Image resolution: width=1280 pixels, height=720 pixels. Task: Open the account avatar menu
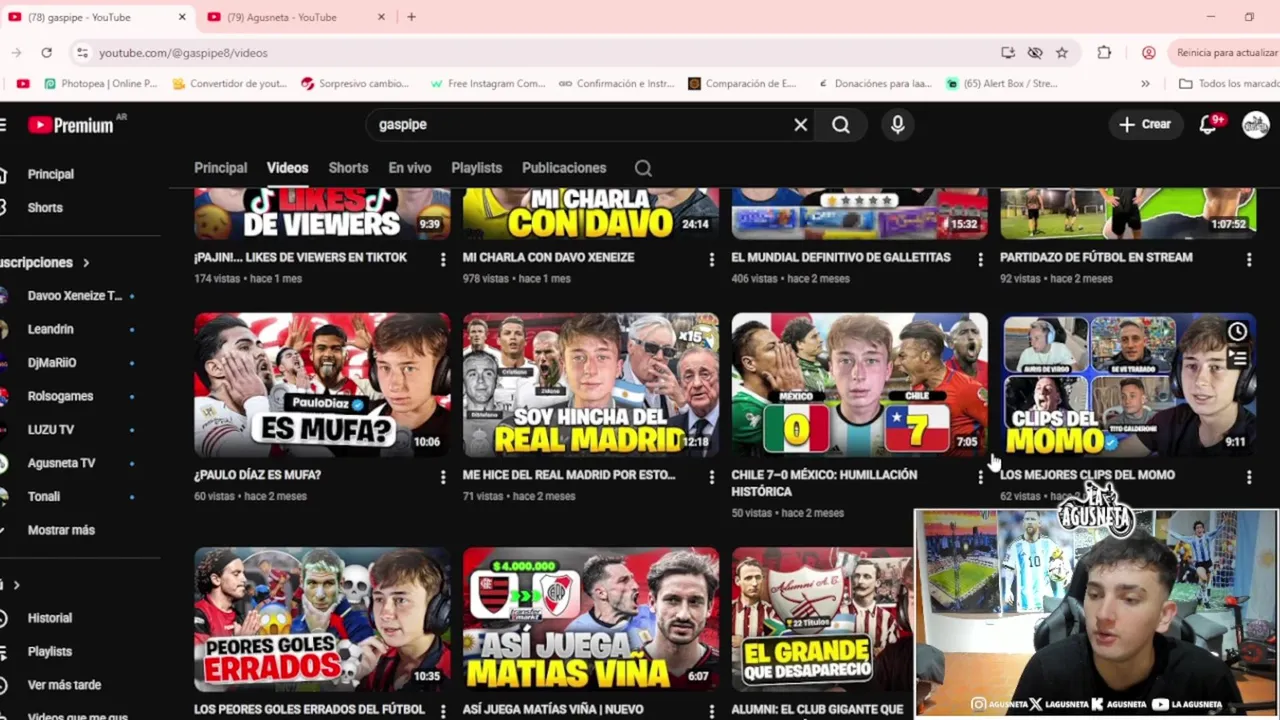click(1255, 125)
